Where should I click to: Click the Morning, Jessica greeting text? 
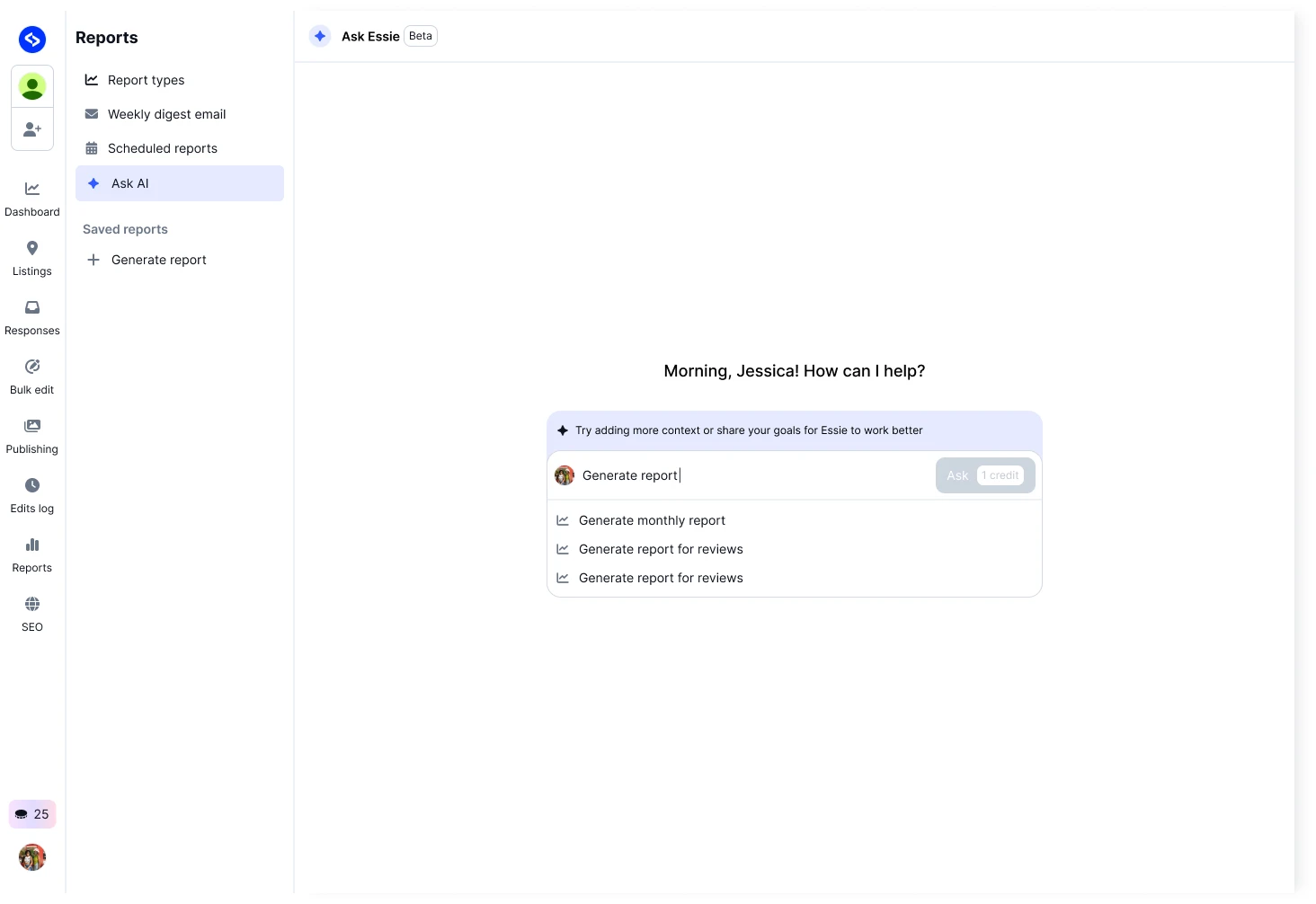(x=795, y=371)
